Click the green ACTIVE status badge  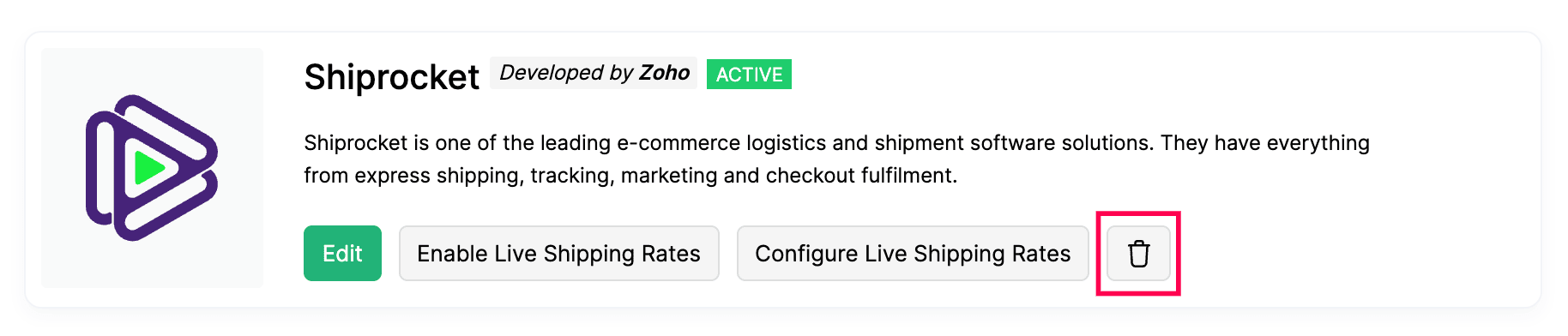(x=749, y=75)
